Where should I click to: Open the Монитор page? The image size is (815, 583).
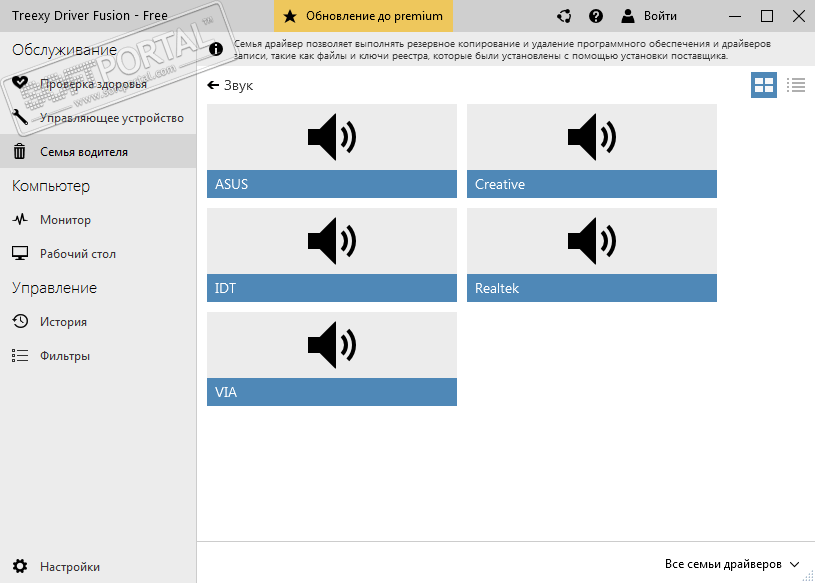tap(98, 220)
